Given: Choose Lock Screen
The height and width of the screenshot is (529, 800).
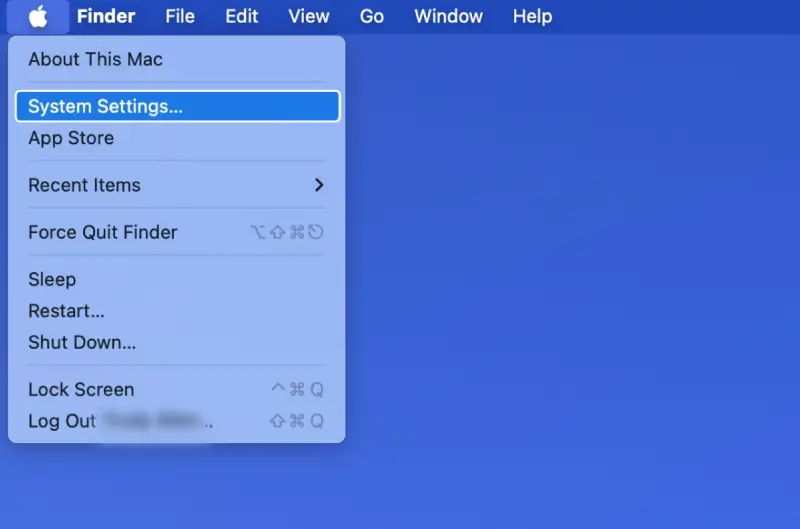Looking at the screenshot, I should [x=177, y=389].
